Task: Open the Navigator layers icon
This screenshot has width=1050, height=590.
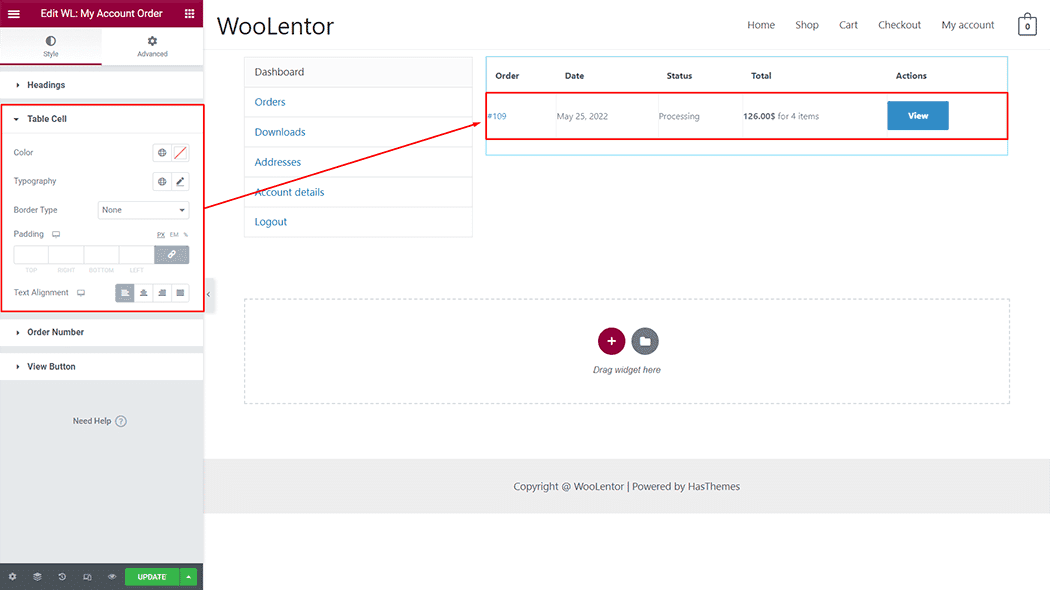Action: pos(37,577)
